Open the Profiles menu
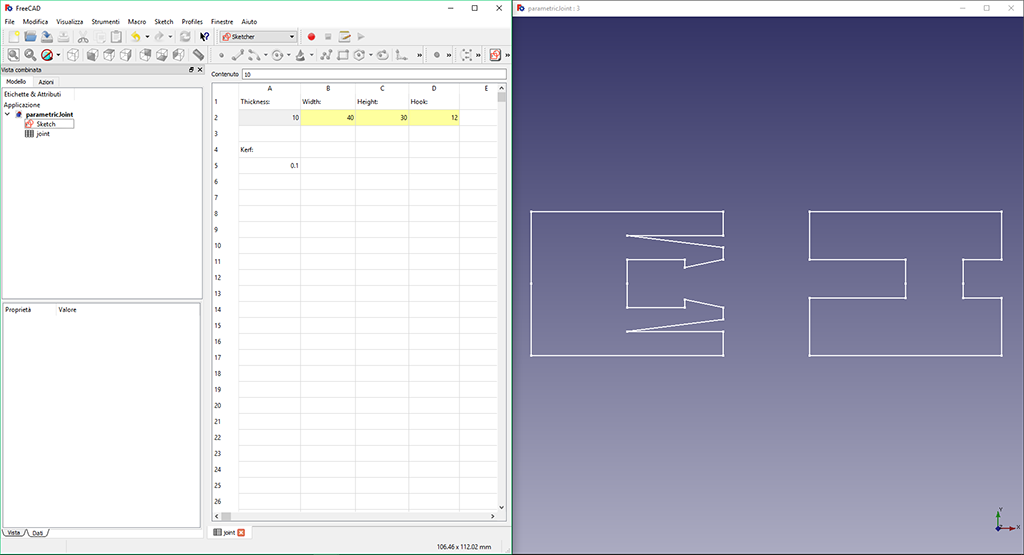This screenshot has width=1024, height=555. (192, 22)
